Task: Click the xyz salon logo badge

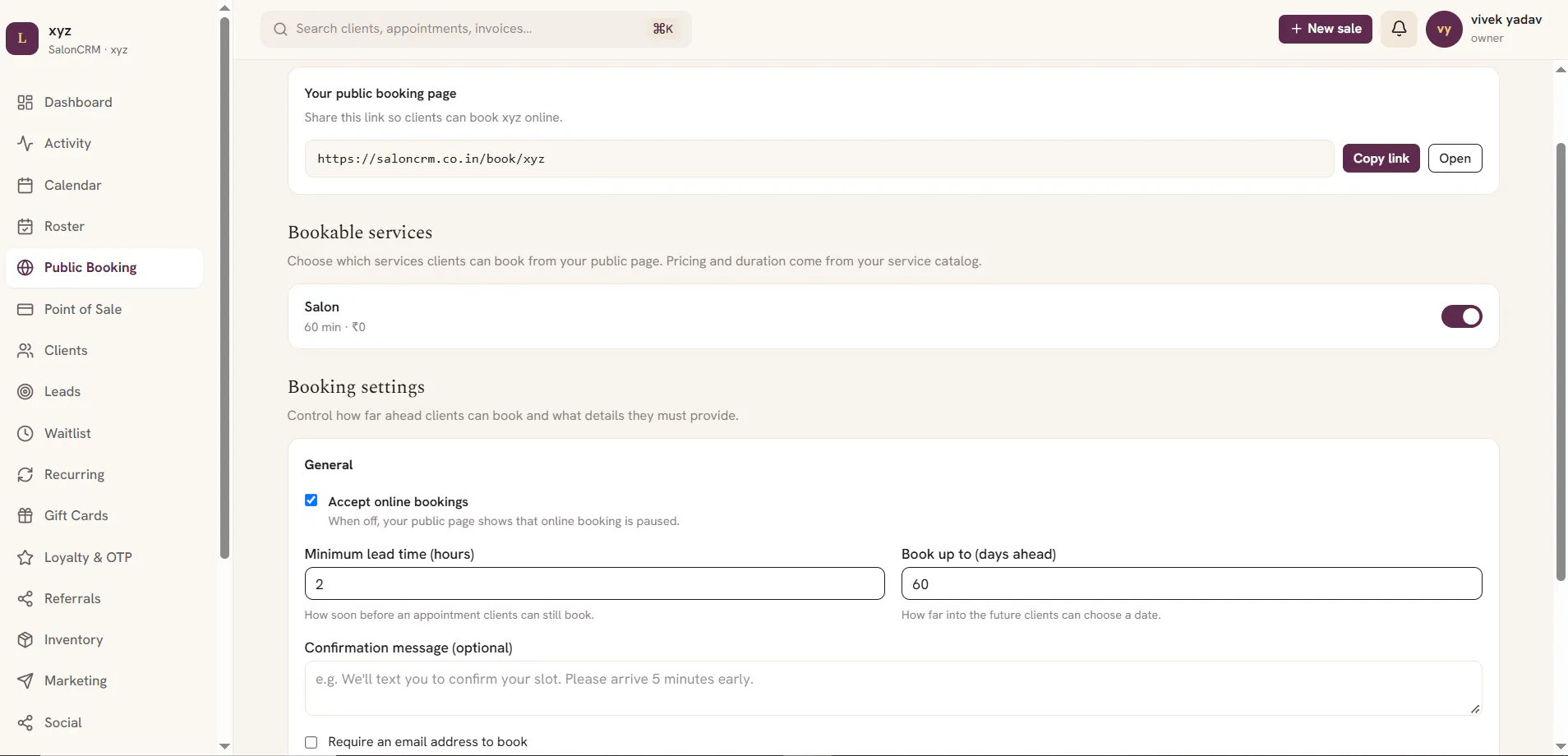Action: 22,38
